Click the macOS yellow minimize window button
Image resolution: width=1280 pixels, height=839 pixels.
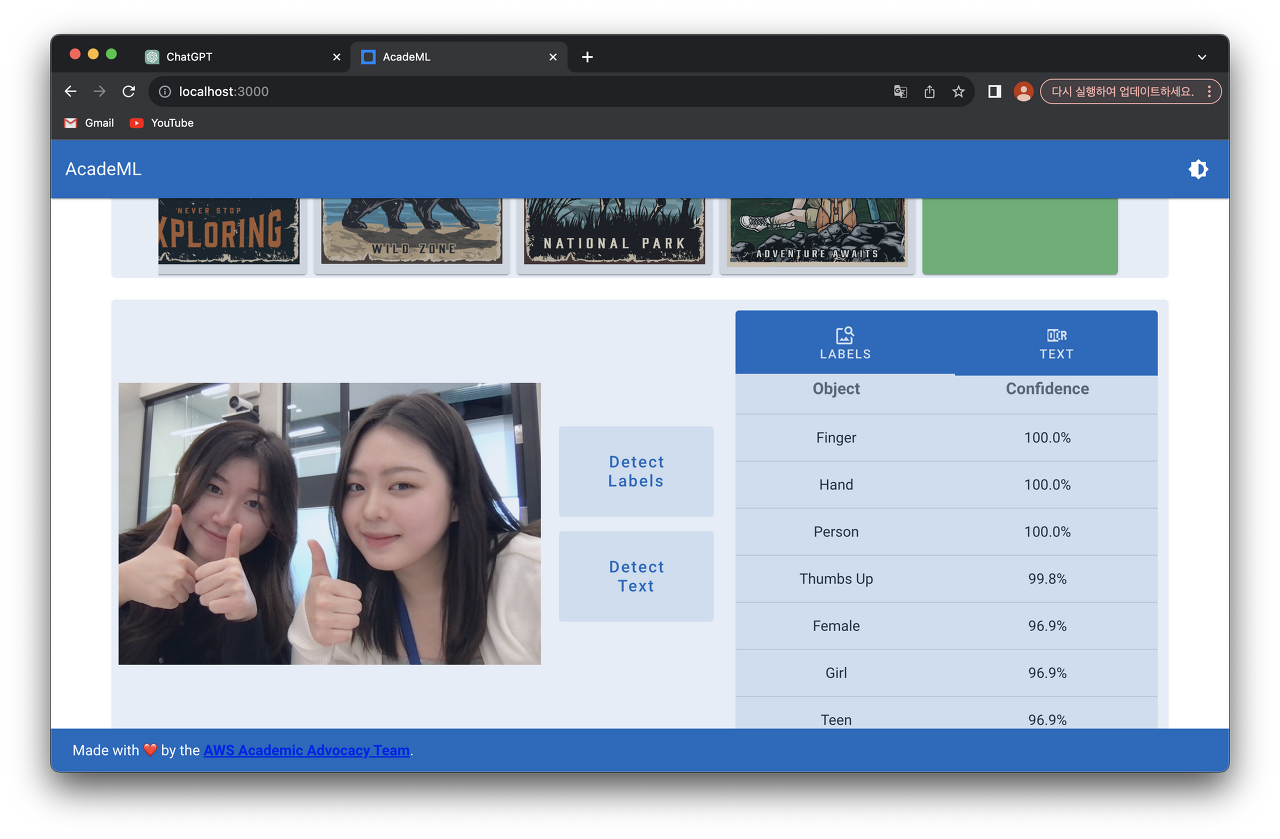tap(93, 54)
